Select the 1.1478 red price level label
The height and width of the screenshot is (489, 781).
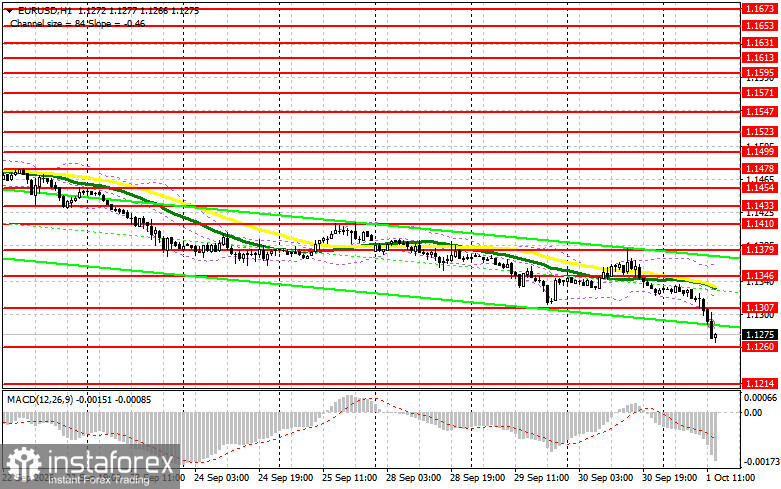[760, 169]
